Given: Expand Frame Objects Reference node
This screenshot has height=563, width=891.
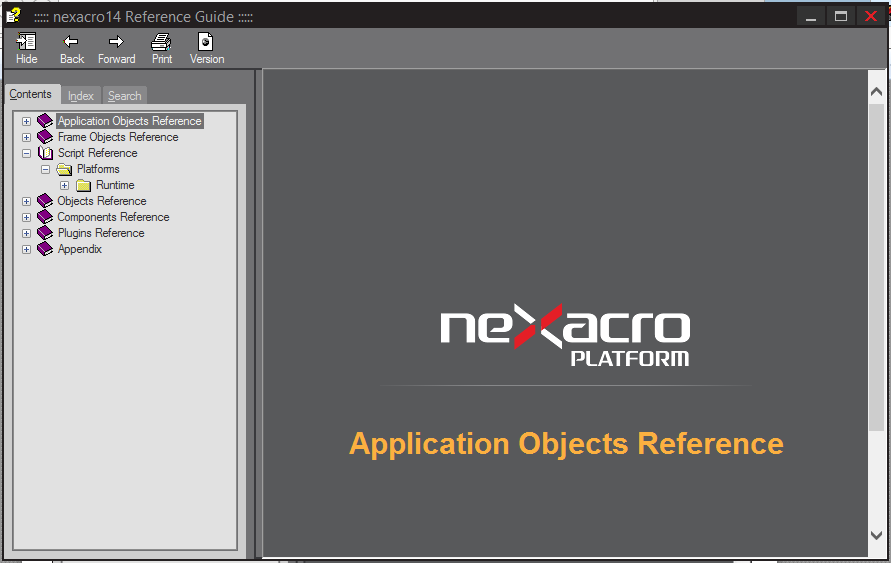Looking at the screenshot, I should click(26, 137).
